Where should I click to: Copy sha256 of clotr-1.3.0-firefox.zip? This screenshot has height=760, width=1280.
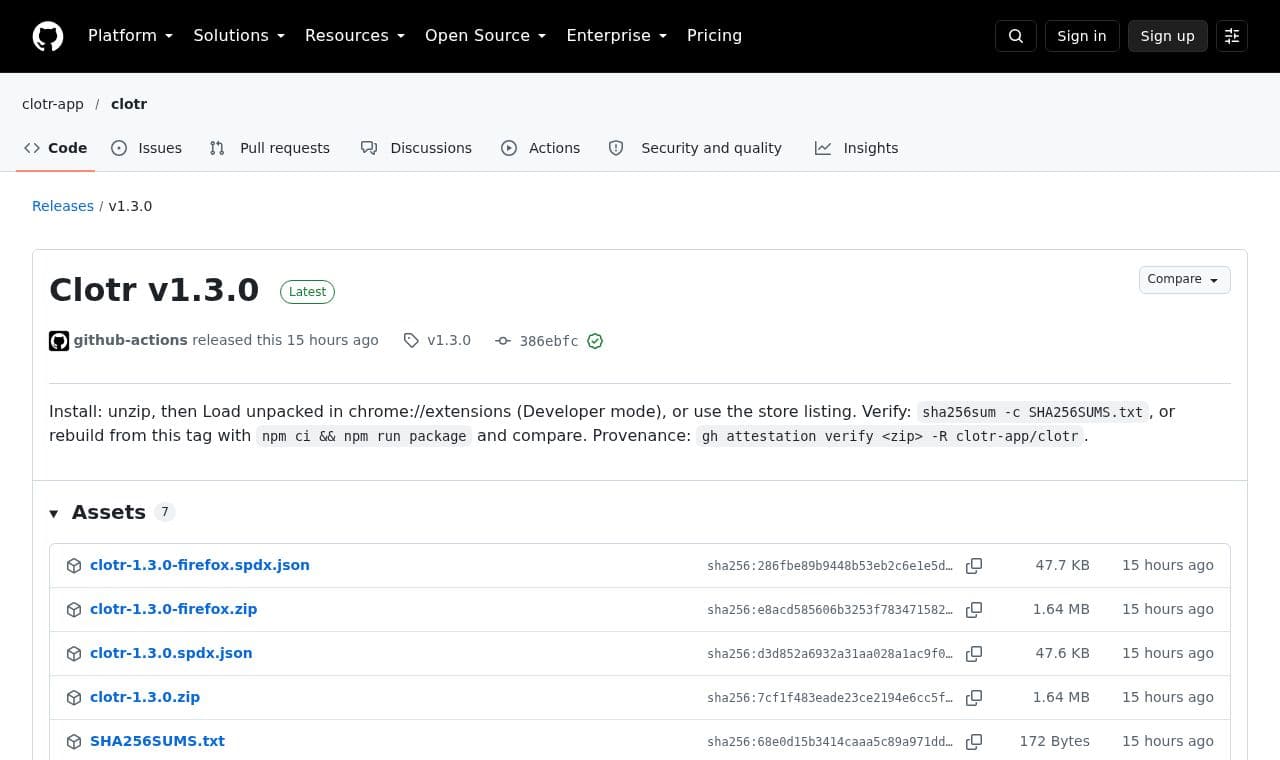point(974,610)
